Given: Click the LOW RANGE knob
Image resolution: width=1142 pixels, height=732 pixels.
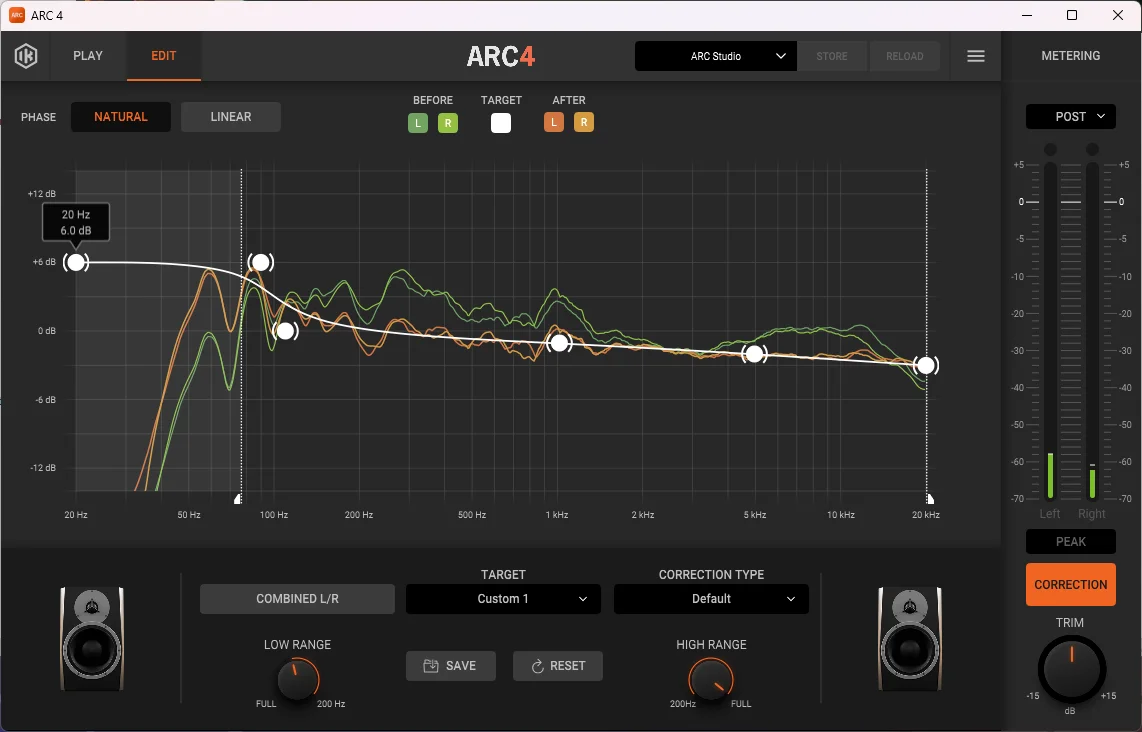Looking at the screenshot, I should pyautogui.click(x=298, y=679).
